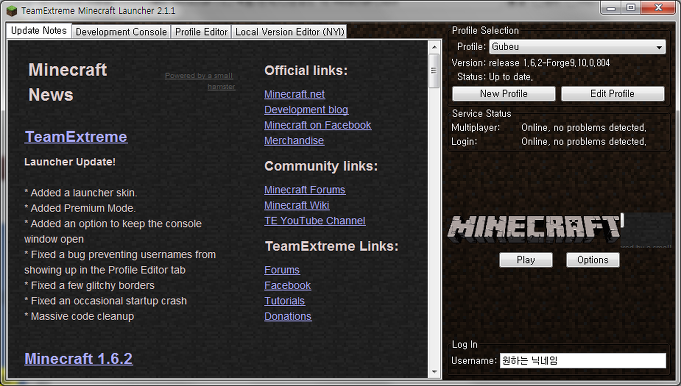
Task: Click '* Added a launcher skin.' text
Action: (x=80, y=193)
